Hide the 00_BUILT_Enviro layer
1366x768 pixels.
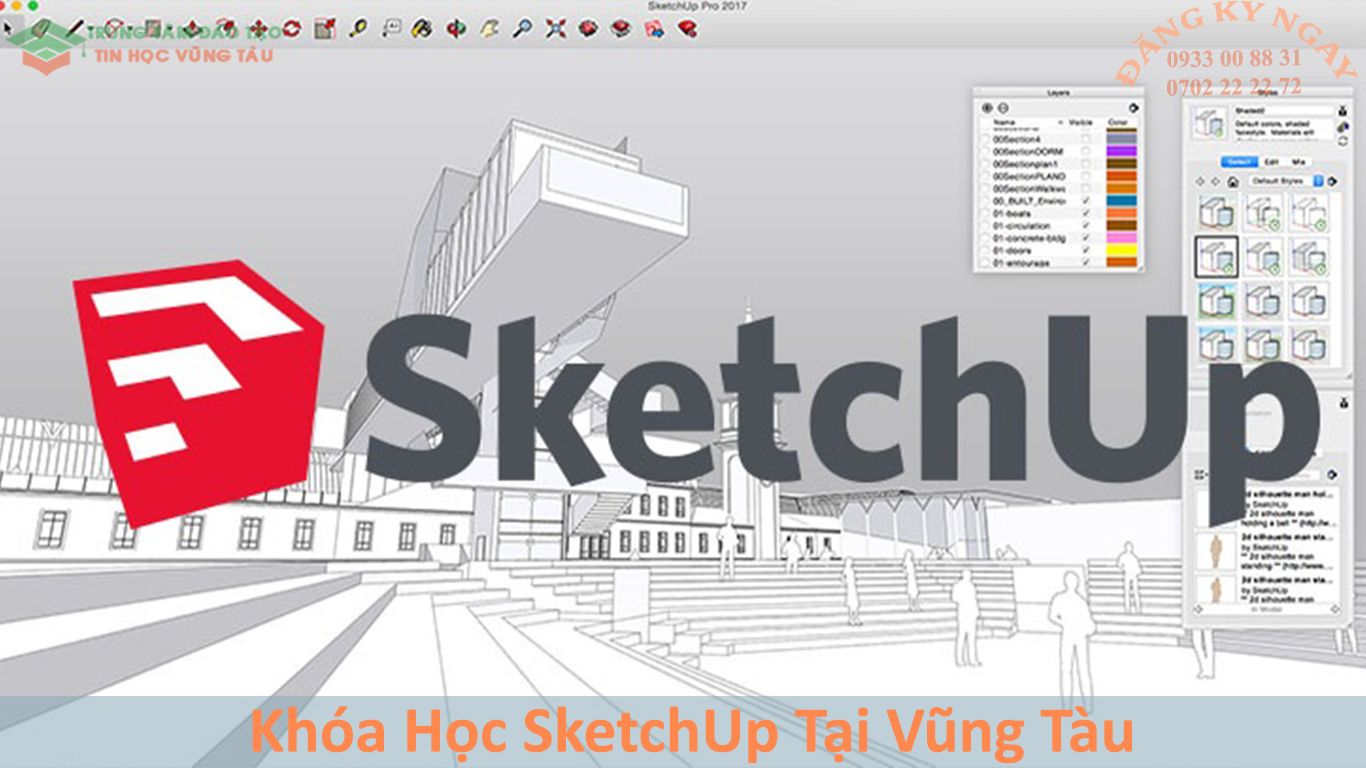coord(1086,201)
